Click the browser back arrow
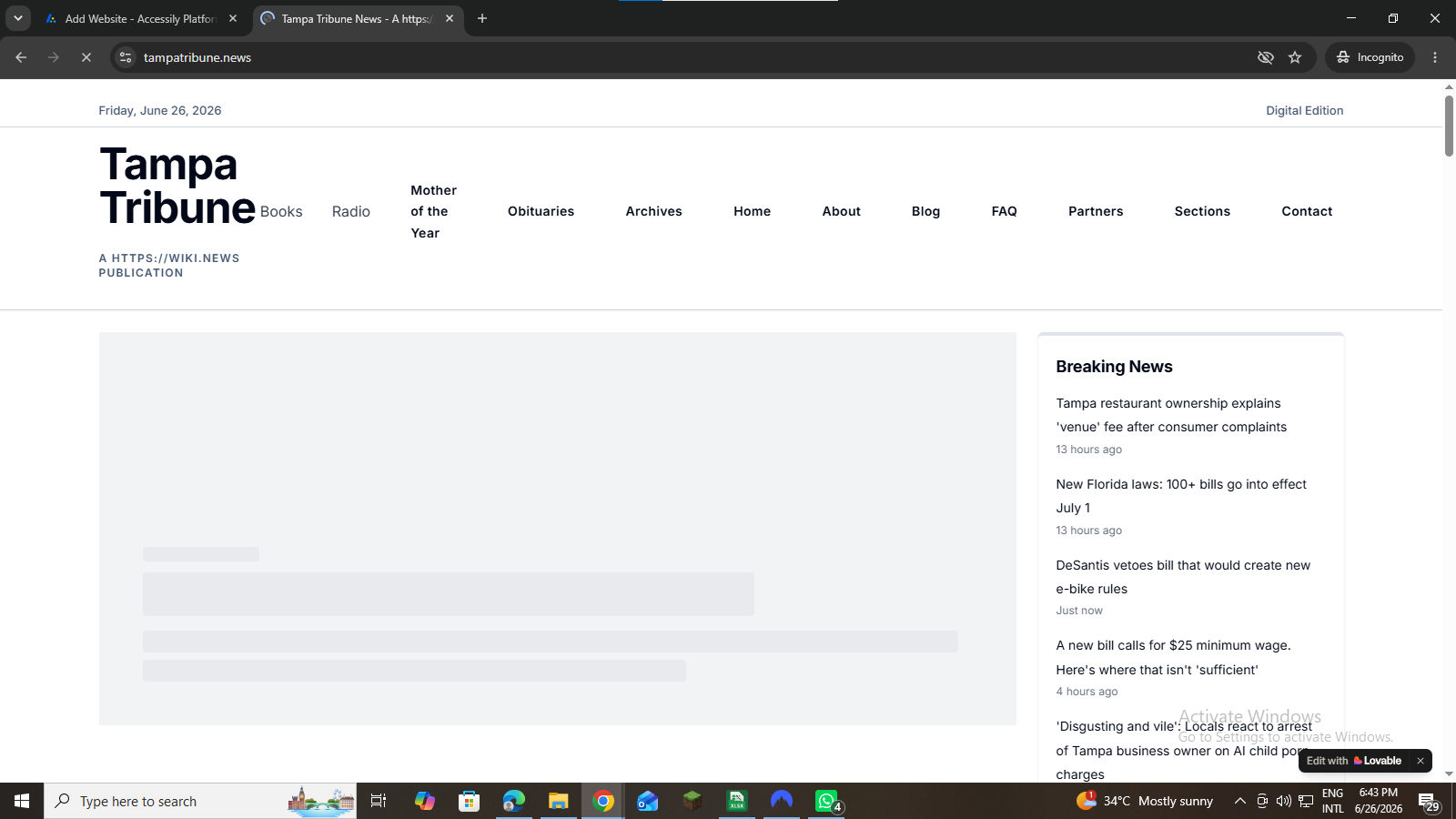Screen dimensions: 1456x819 pyautogui.click(x=21, y=57)
